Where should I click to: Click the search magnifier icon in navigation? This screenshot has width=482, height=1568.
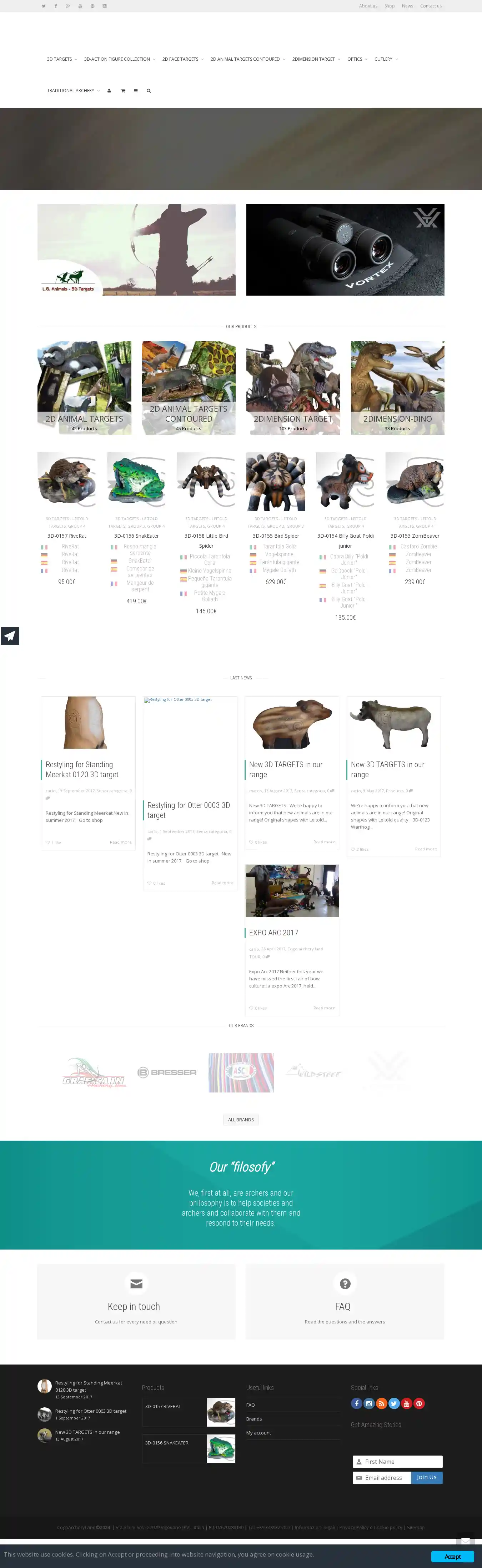point(149,91)
